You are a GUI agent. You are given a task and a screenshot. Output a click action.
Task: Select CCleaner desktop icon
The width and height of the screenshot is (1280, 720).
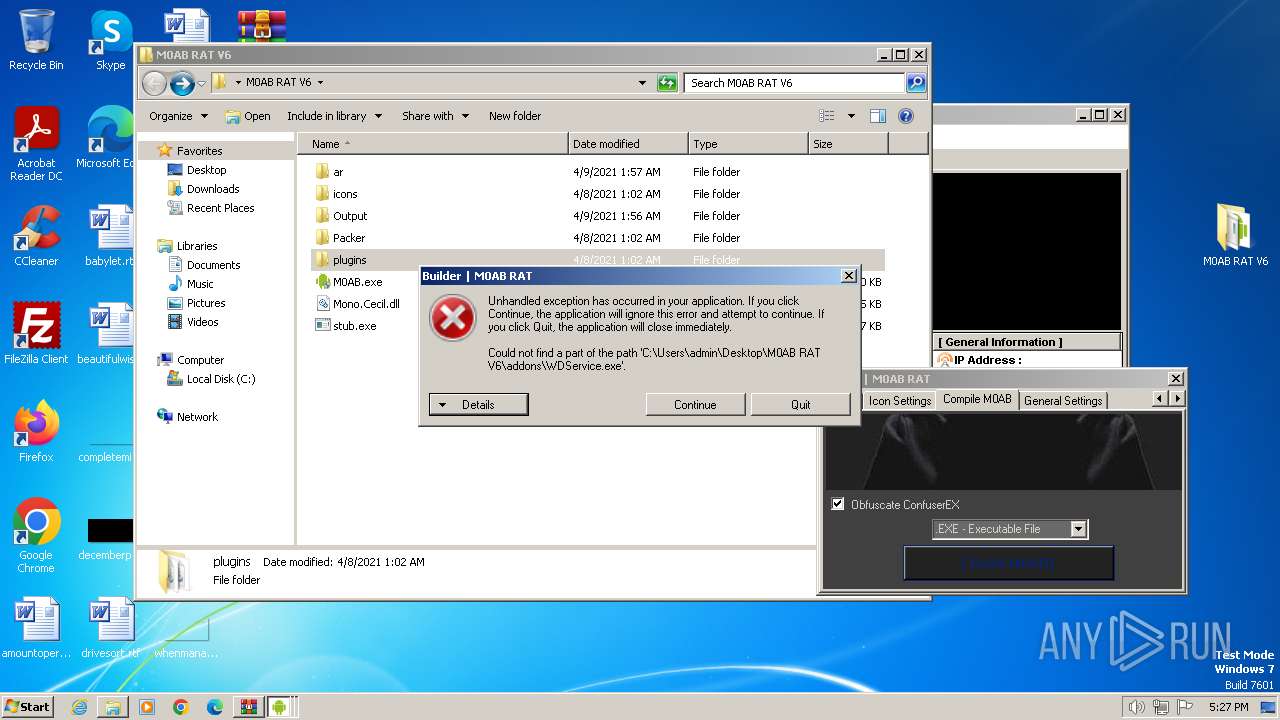click(x=36, y=236)
